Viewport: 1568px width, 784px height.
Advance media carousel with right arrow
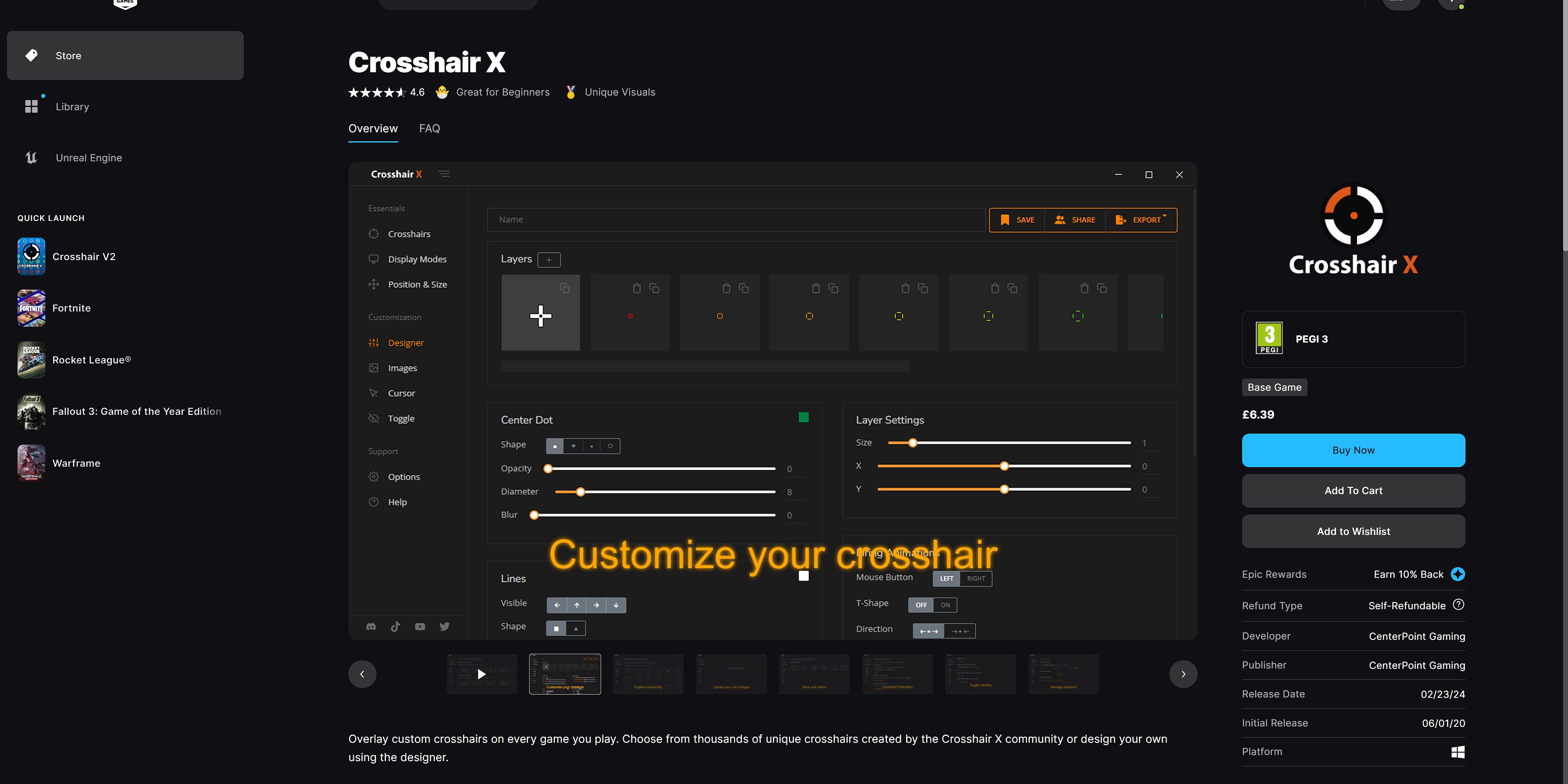[x=1183, y=674]
